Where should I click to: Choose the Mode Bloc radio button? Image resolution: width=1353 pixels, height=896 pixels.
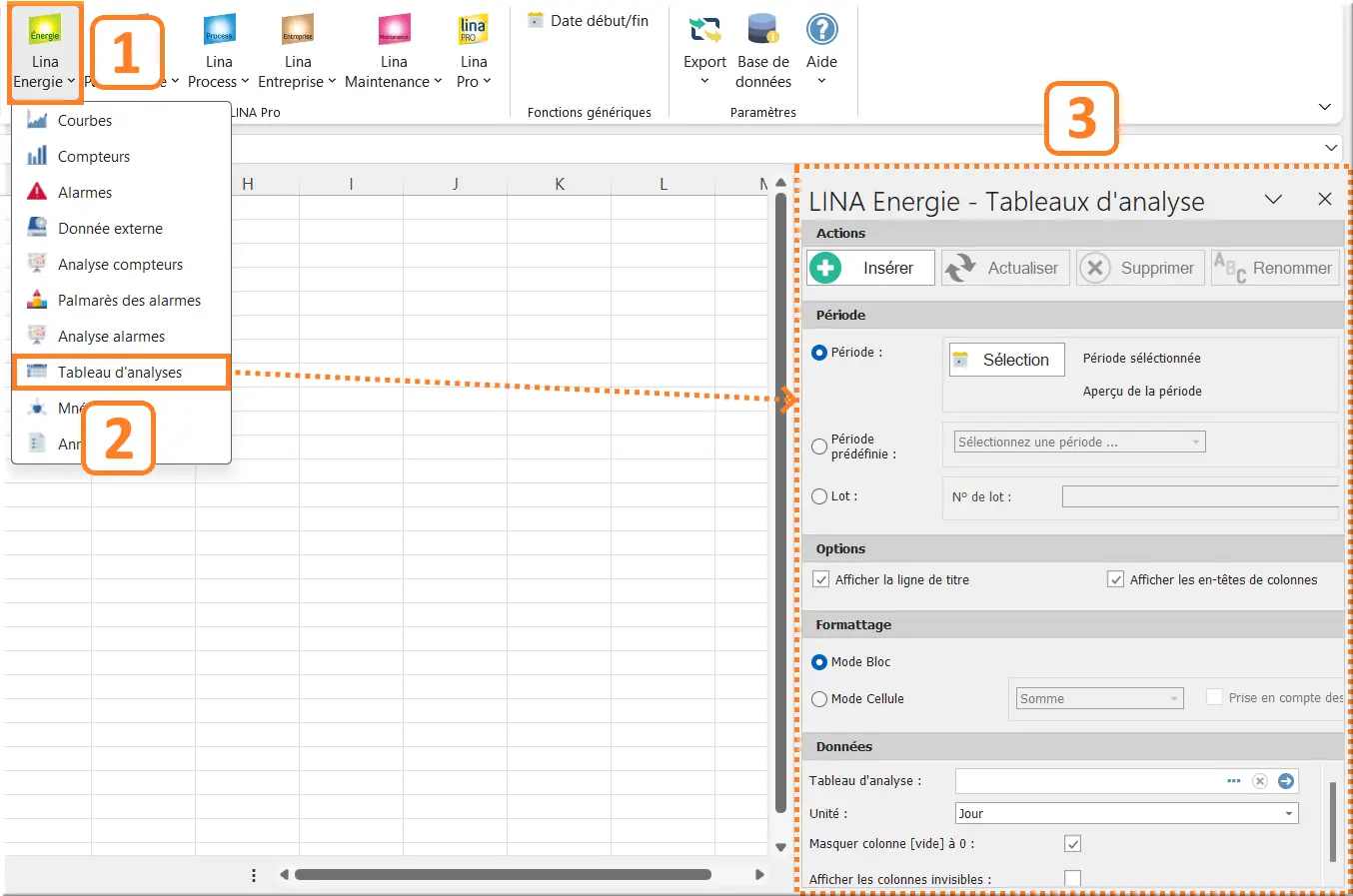tap(819, 662)
